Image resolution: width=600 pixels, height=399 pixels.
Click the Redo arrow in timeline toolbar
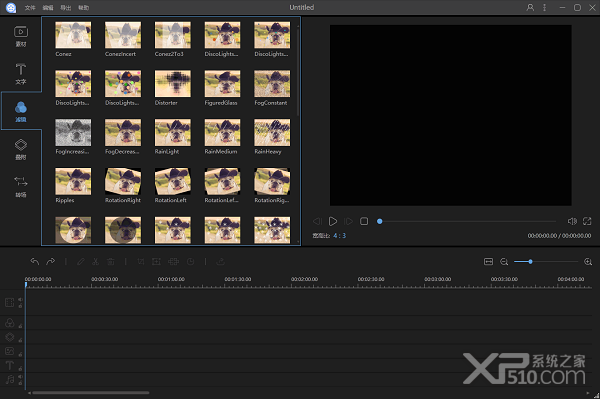click(51, 262)
